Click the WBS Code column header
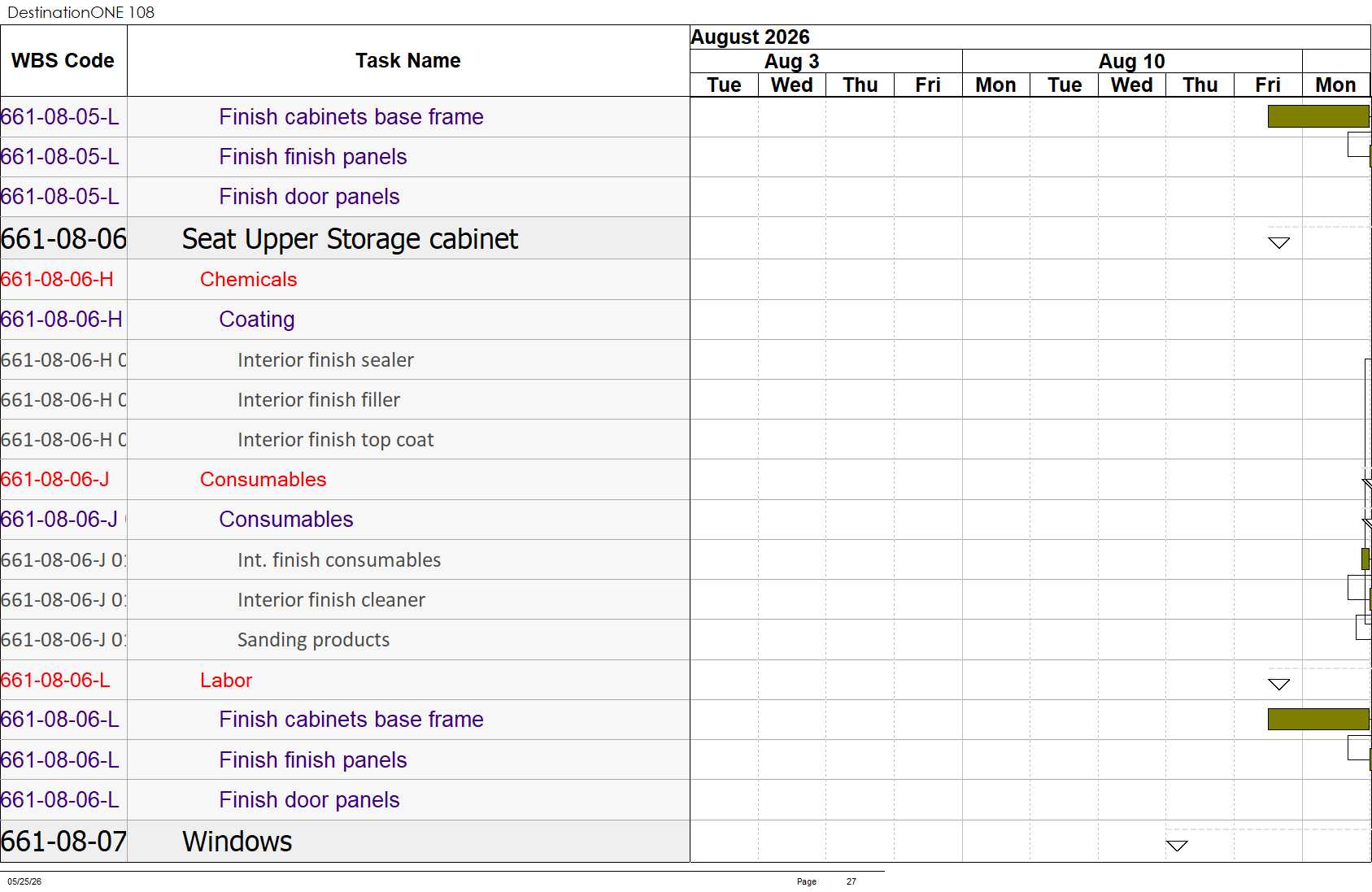1372x892 pixels. [x=63, y=61]
